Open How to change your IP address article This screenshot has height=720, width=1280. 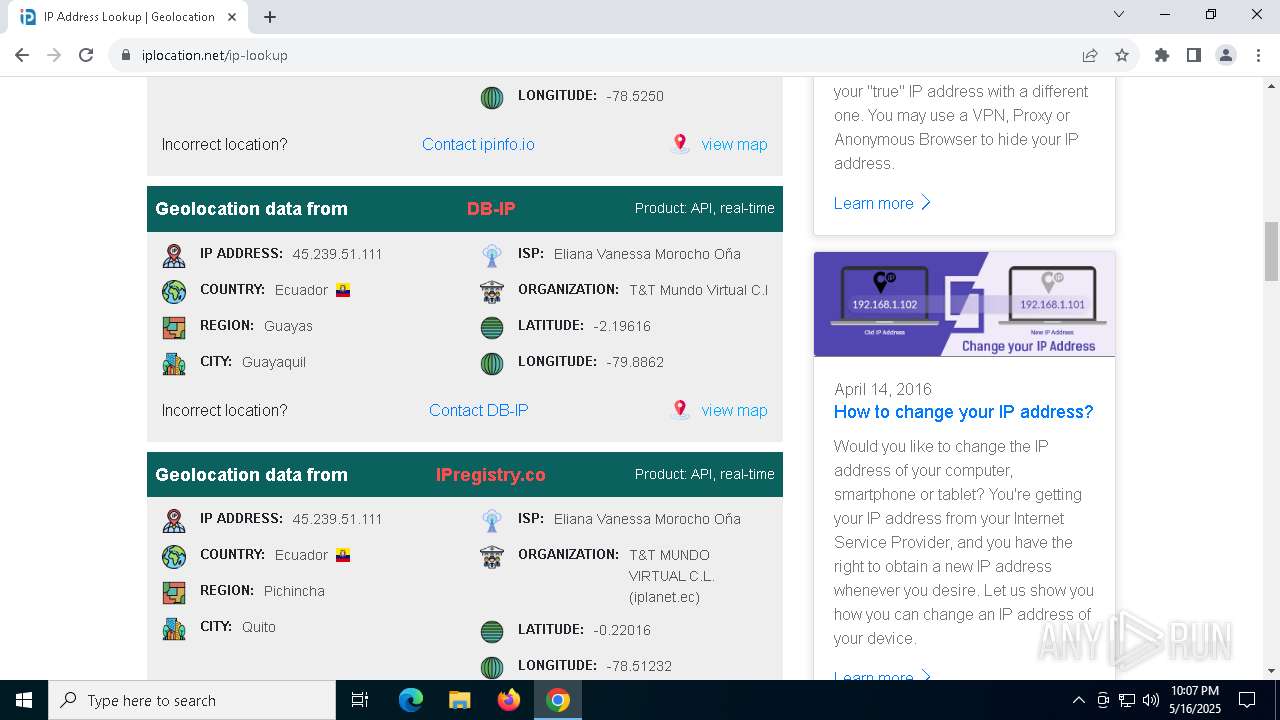964,412
